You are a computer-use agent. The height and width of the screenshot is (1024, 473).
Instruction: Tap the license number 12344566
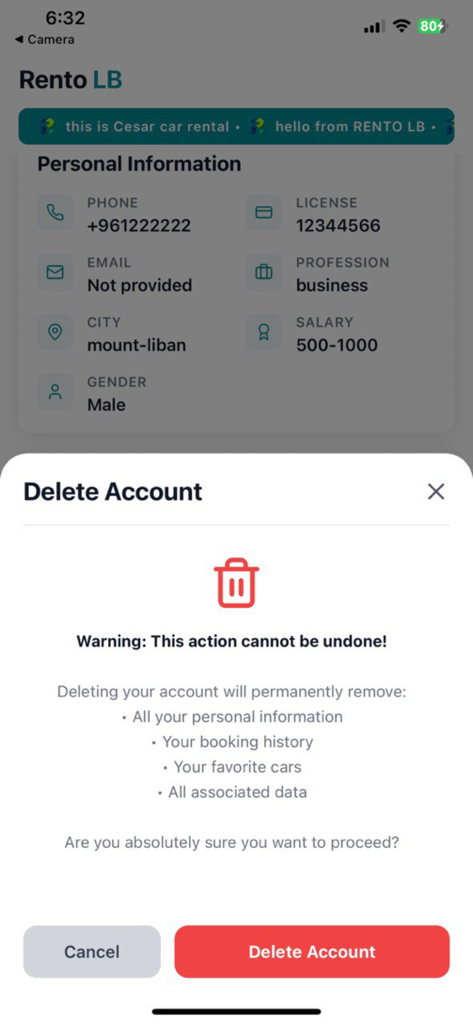[338, 226]
